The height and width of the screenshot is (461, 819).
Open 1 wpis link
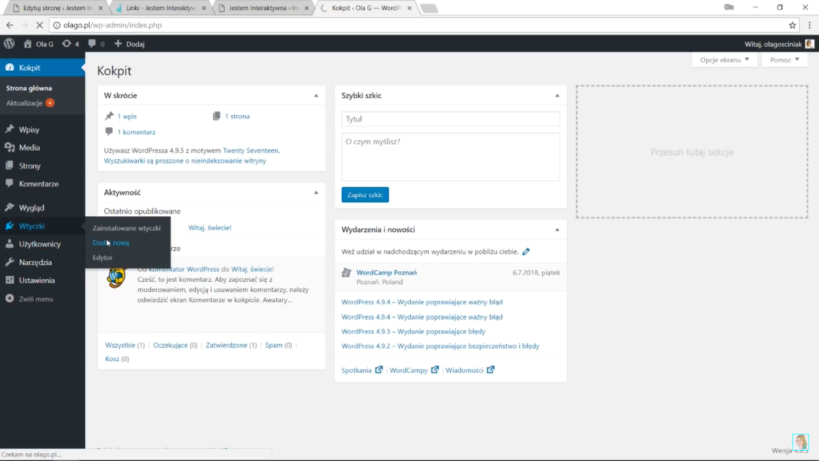(x=127, y=116)
